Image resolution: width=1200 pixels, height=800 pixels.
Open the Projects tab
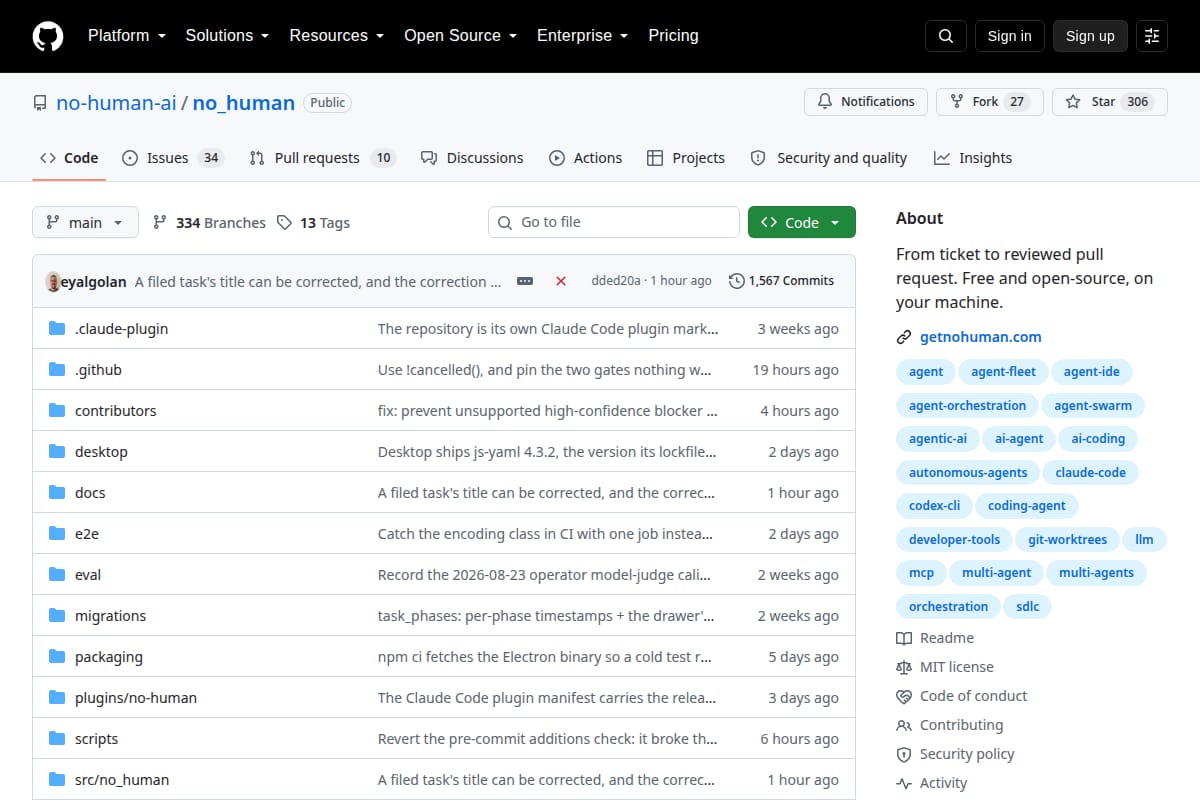point(686,158)
